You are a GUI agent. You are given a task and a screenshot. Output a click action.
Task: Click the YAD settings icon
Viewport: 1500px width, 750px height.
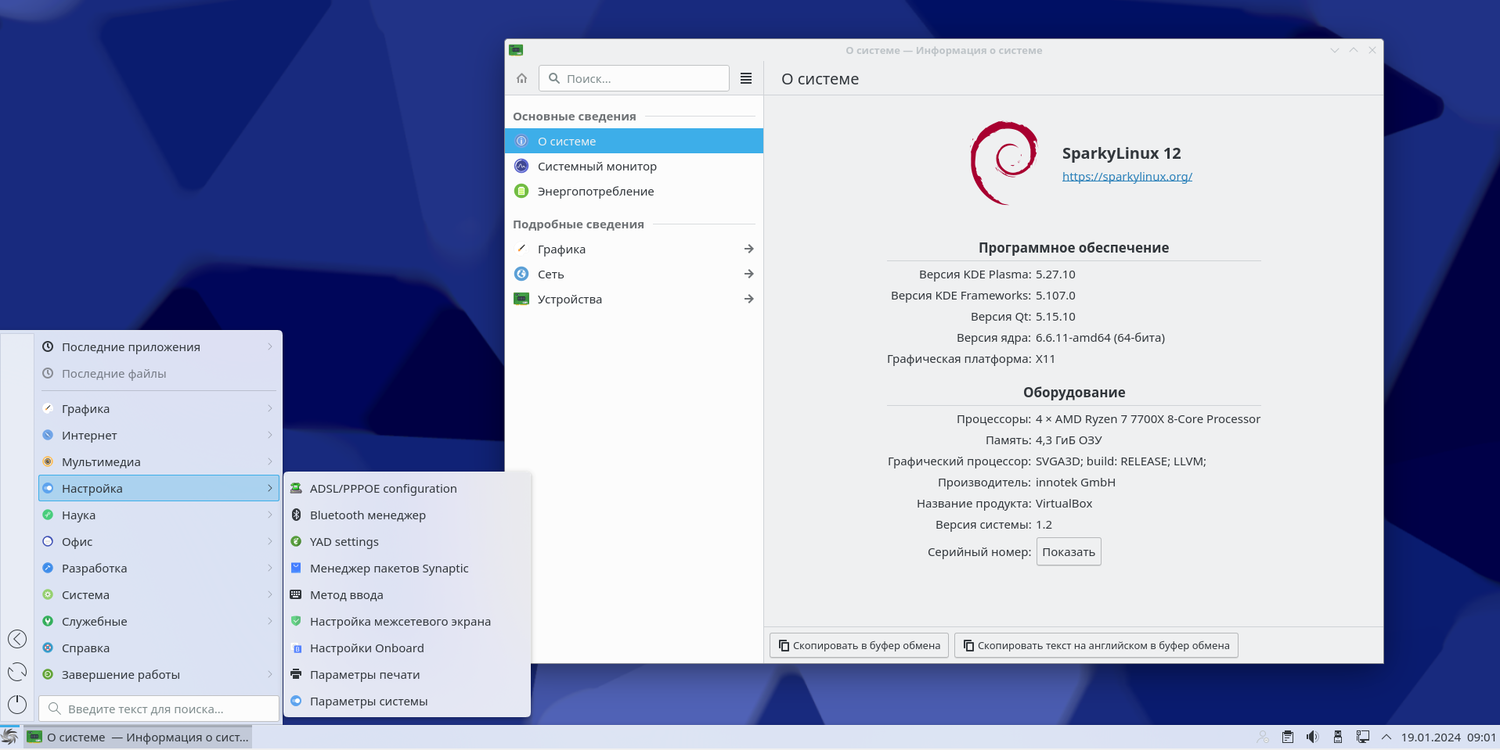pyautogui.click(x=296, y=541)
